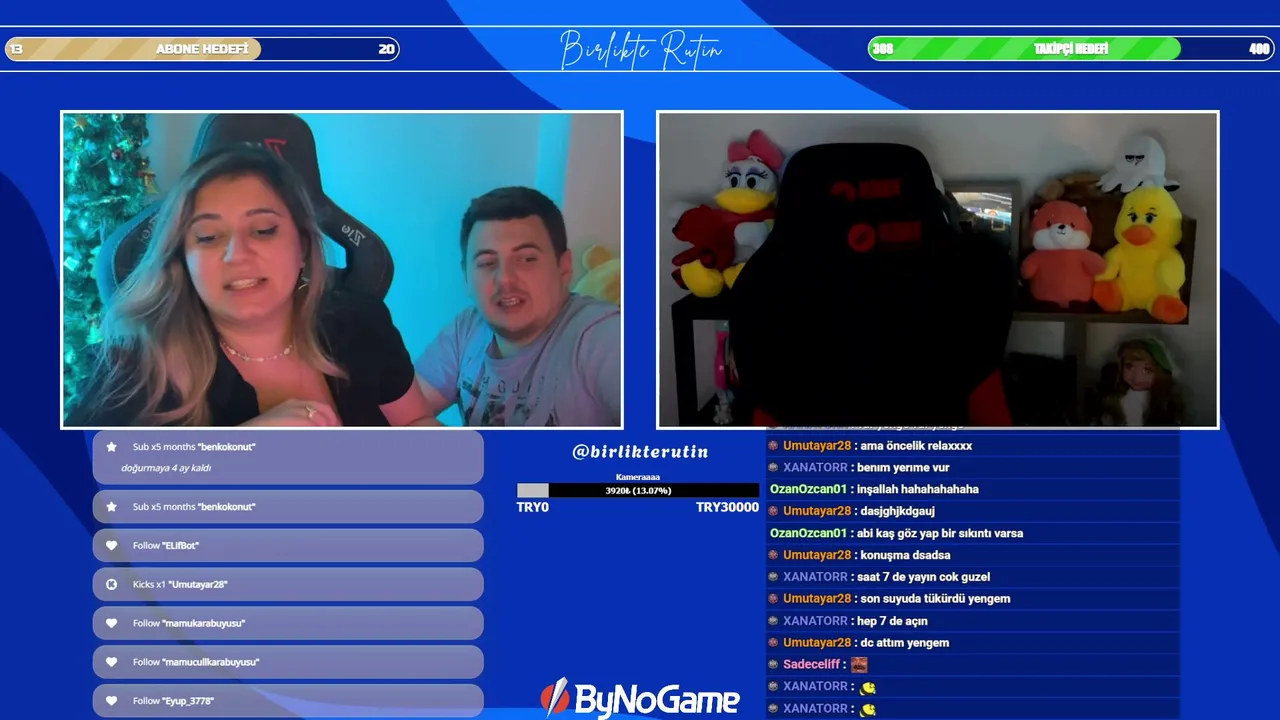Click the heart icon next to Follow "mamukarabuyusu"
The height and width of the screenshot is (720, 1280).
112,623
